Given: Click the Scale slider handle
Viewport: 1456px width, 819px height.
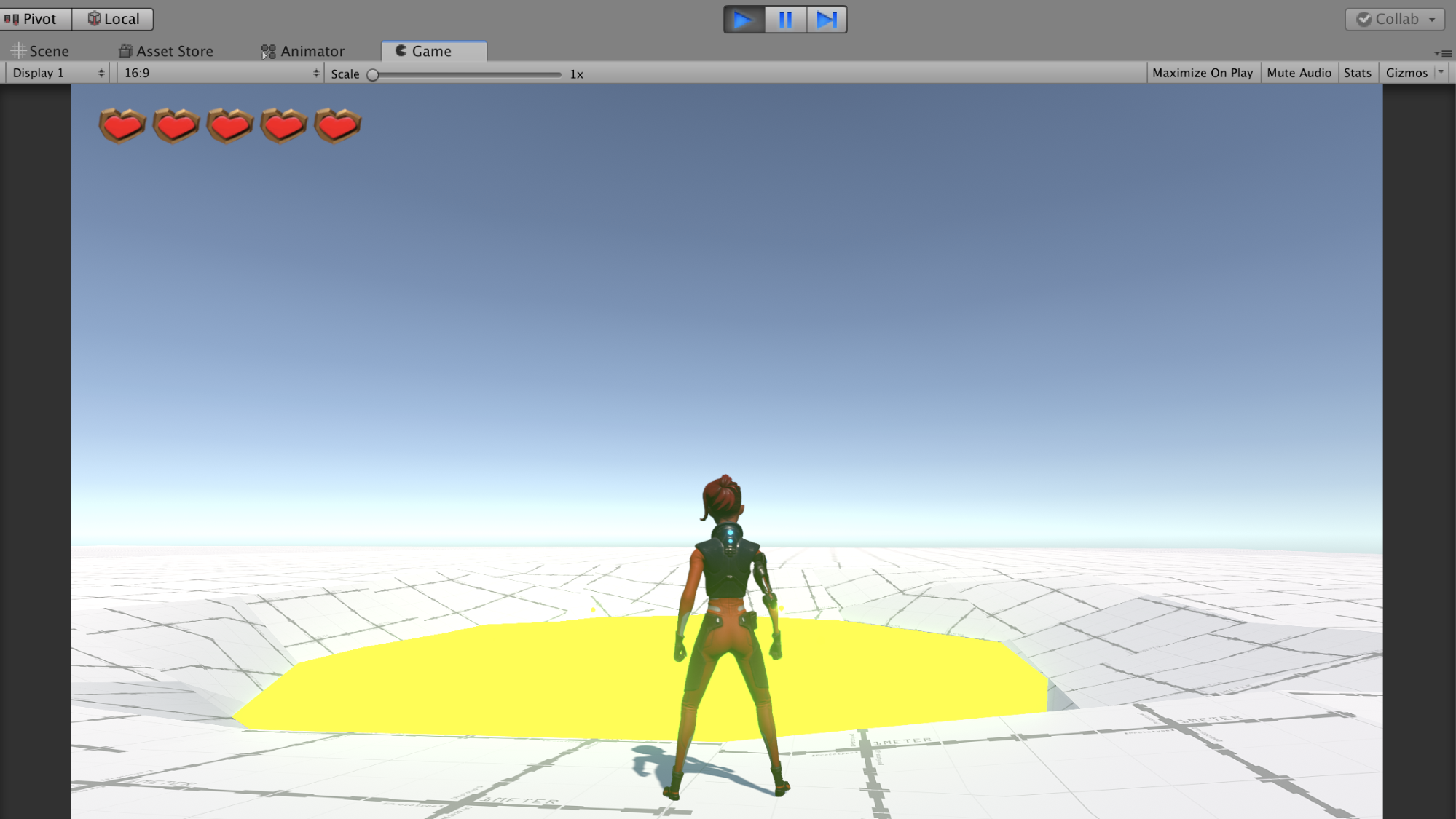Looking at the screenshot, I should pyautogui.click(x=373, y=74).
